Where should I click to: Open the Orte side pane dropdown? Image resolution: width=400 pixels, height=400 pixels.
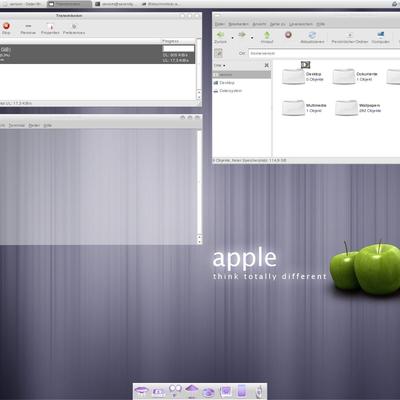tap(220, 65)
